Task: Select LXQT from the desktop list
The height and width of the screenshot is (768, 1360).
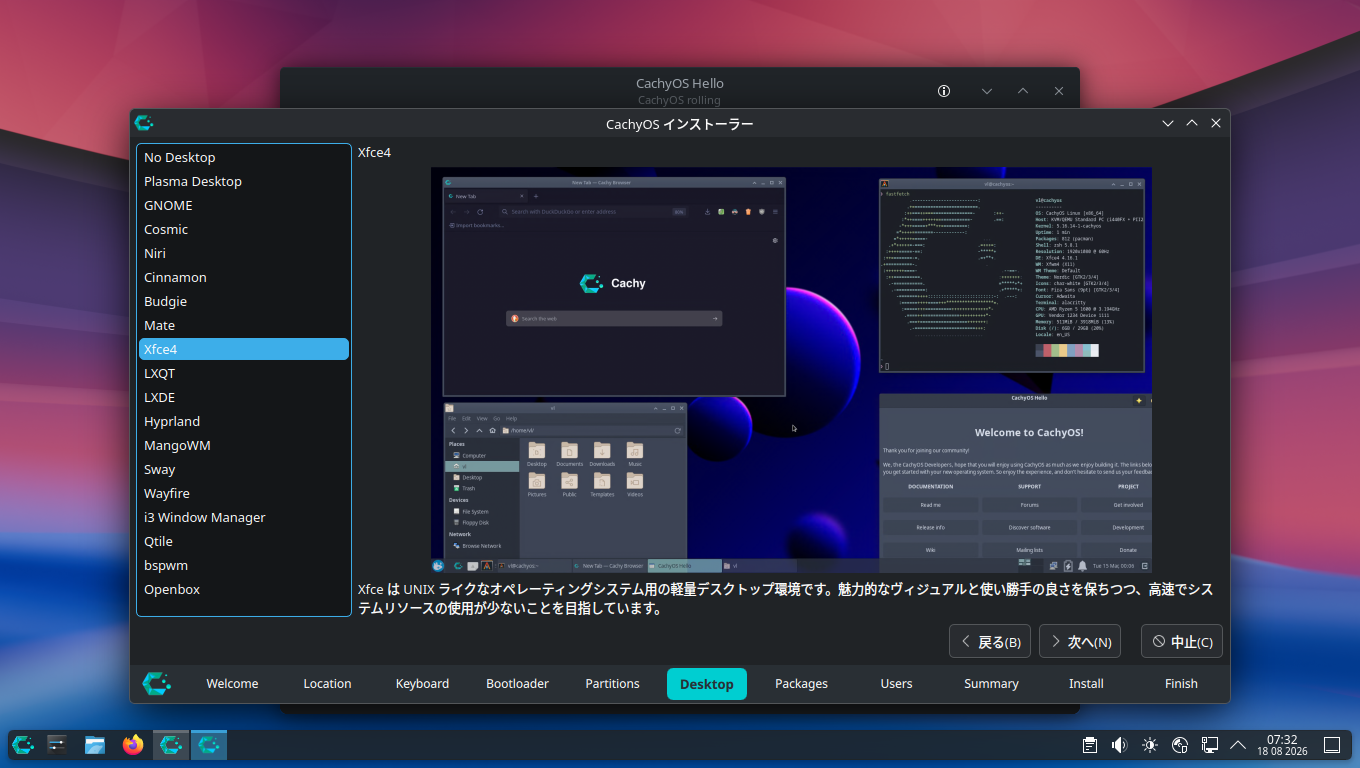Action: click(x=244, y=373)
